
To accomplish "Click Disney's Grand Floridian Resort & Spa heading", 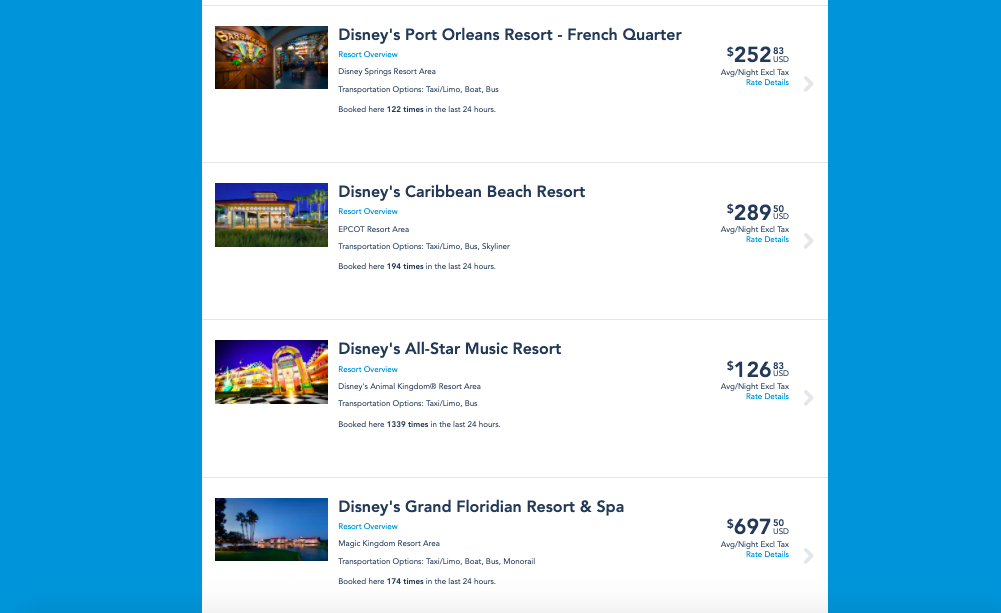I will point(481,507).
